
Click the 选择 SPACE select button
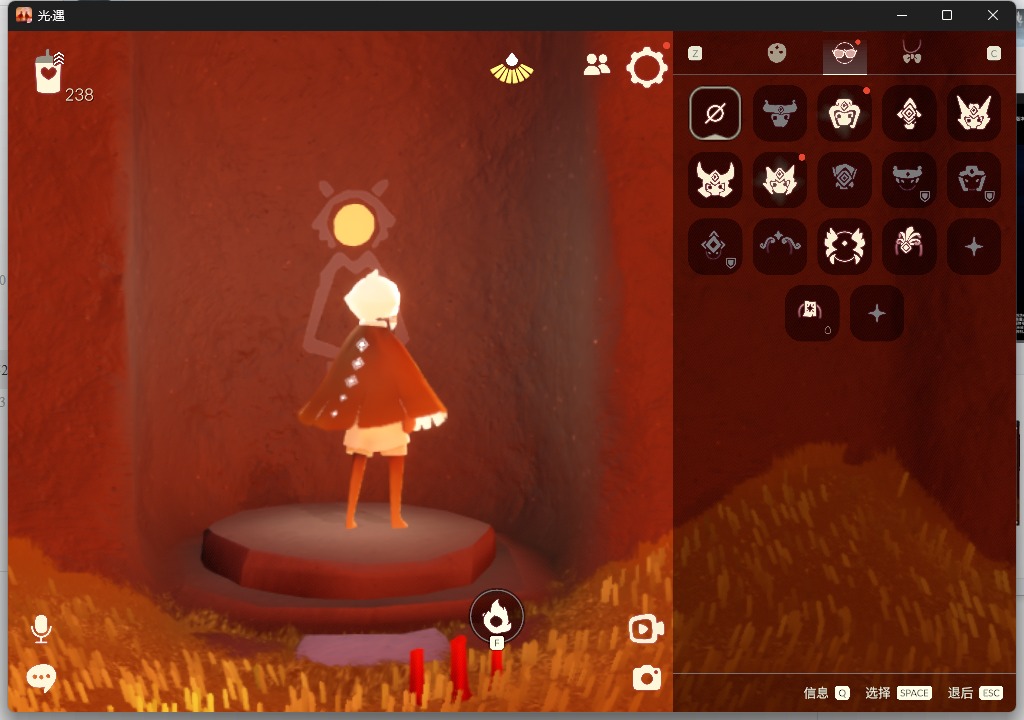pyautogui.click(x=898, y=693)
